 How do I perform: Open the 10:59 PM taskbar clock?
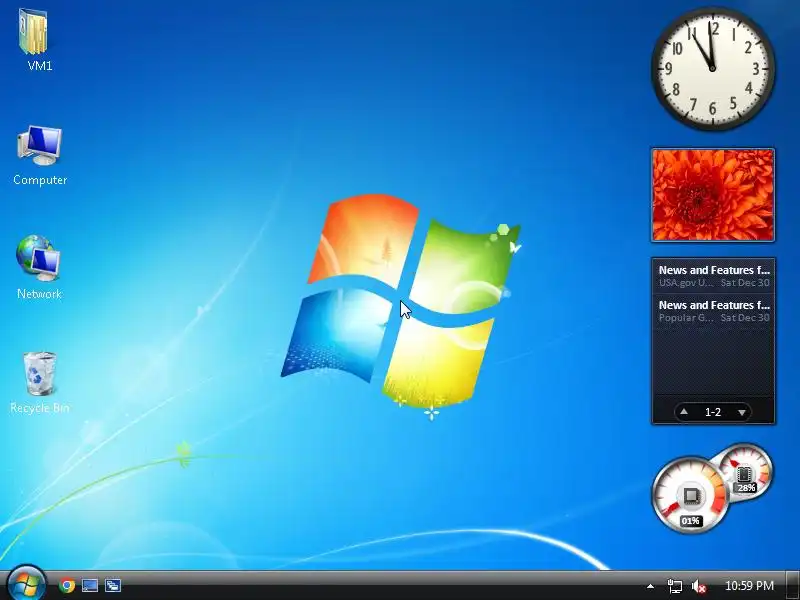(749, 586)
